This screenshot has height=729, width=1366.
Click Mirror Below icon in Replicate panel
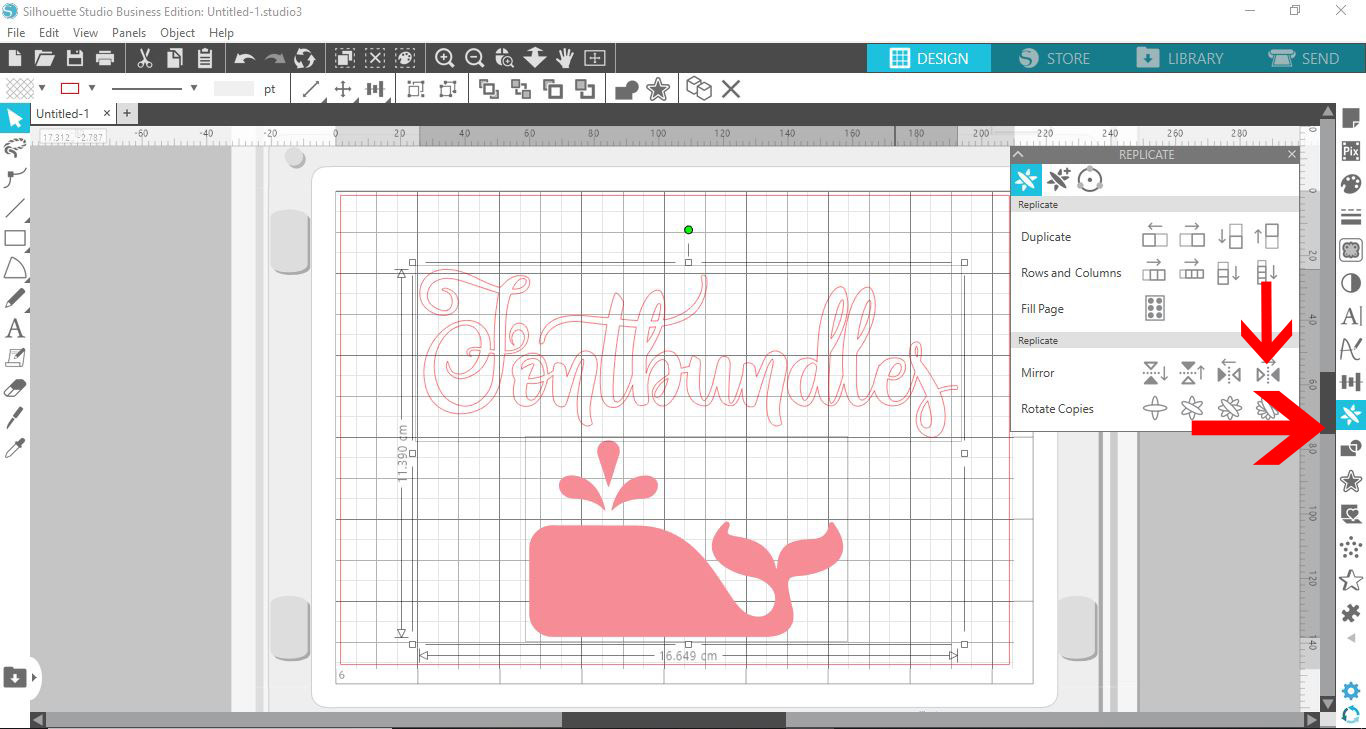[1155, 373]
